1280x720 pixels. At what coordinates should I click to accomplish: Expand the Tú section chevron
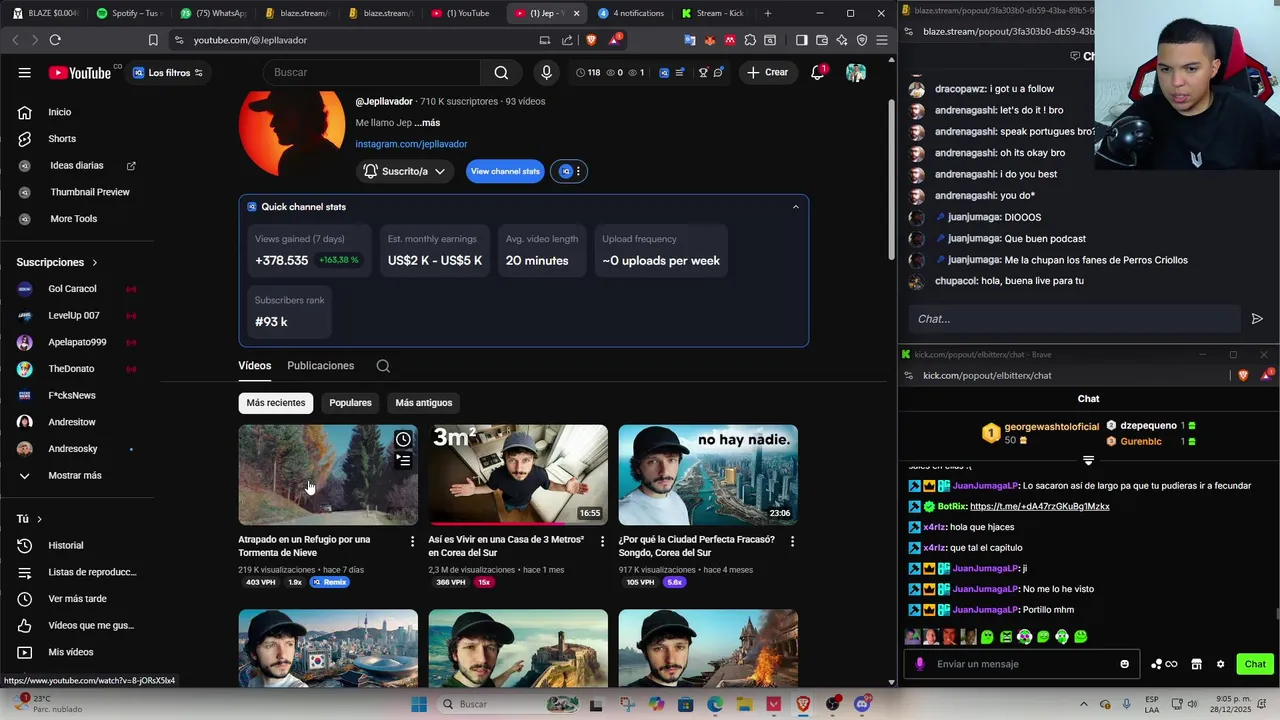39,519
